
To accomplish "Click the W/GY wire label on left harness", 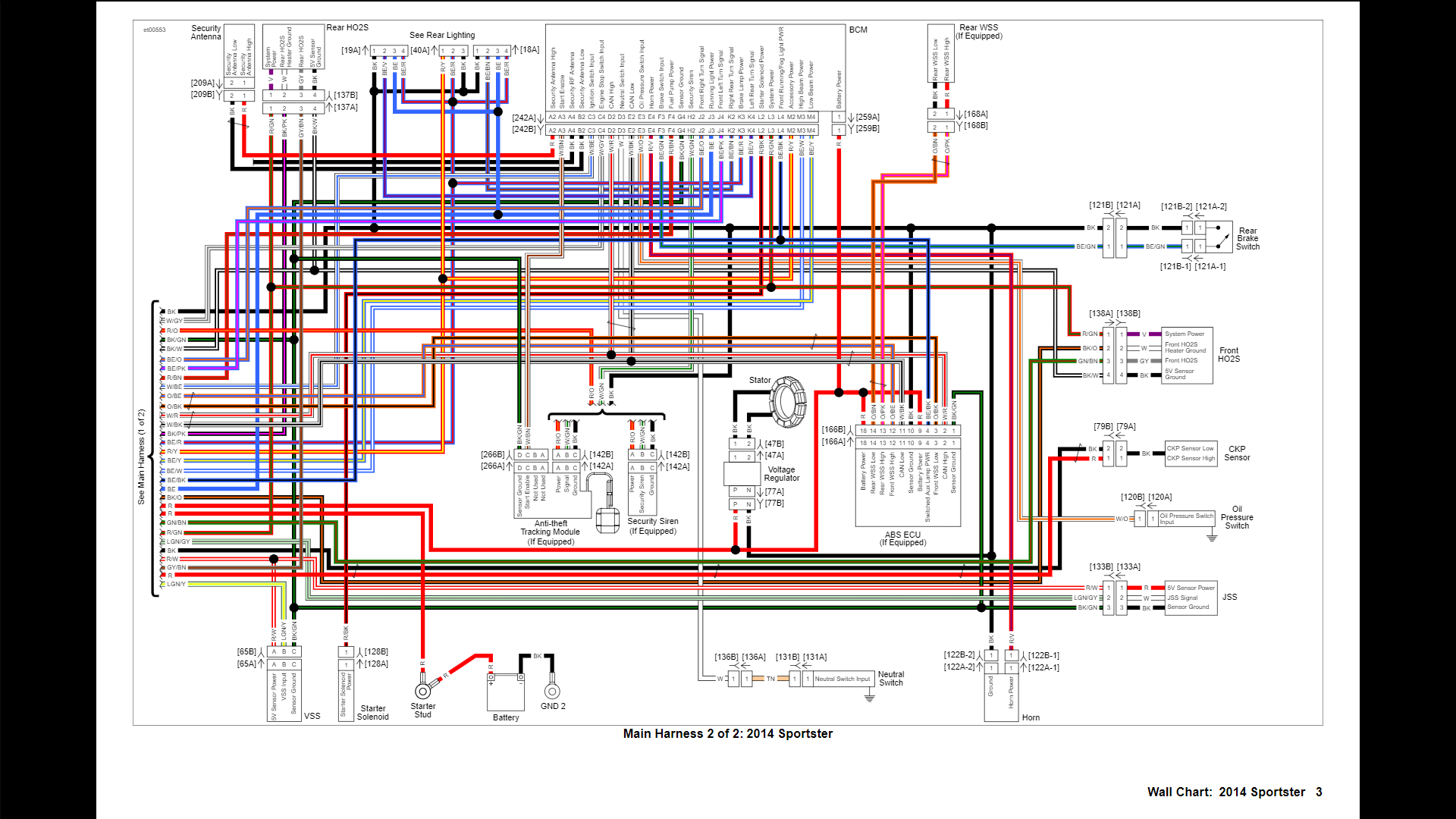I will click(174, 321).
